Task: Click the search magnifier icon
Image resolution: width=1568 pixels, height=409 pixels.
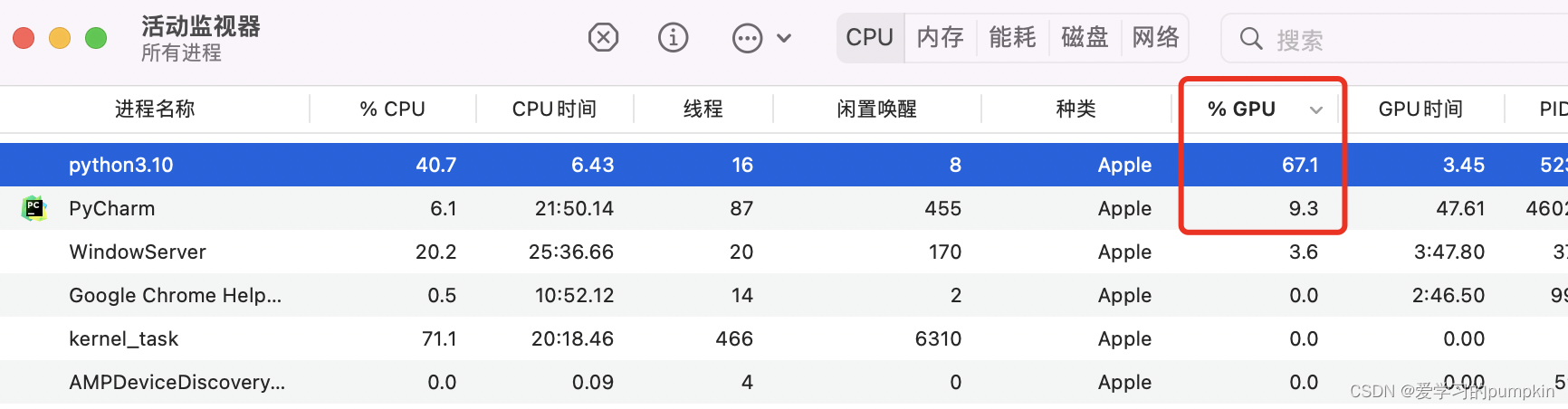Action: (1251, 38)
